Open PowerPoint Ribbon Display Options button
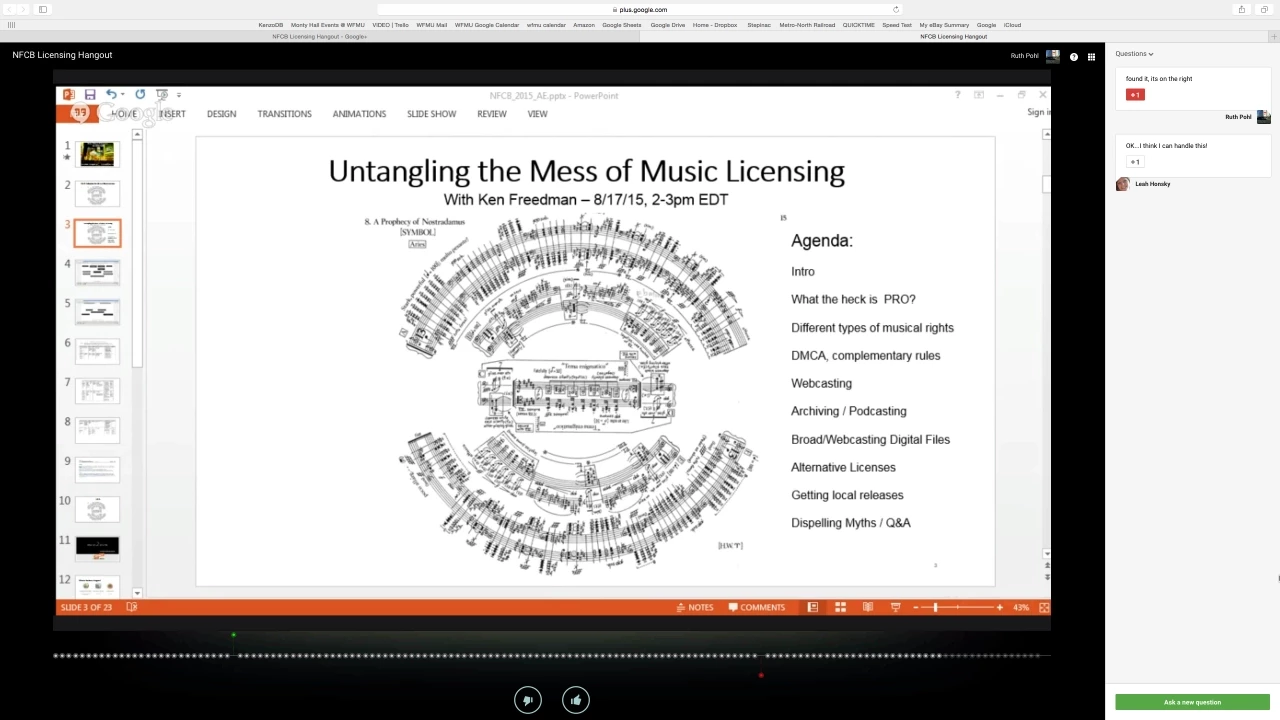This screenshot has width=1280, height=720. tap(978, 95)
